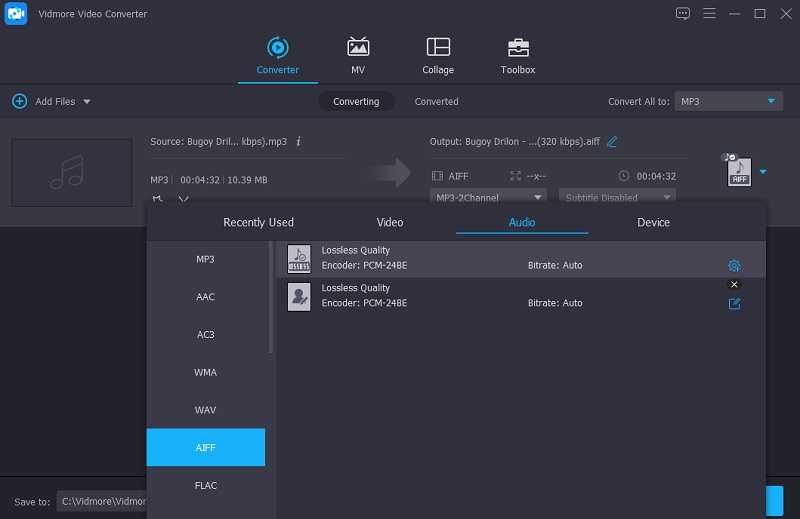Expand the Convert All to MP3 dropdown
This screenshot has width=800, height=519.
point(772,101)
